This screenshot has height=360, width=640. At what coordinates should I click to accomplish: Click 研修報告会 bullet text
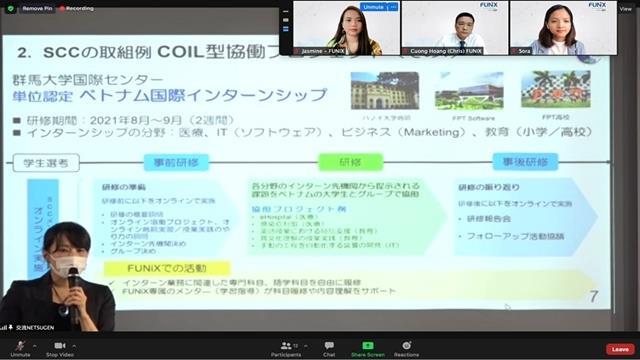tap(489, 219)
